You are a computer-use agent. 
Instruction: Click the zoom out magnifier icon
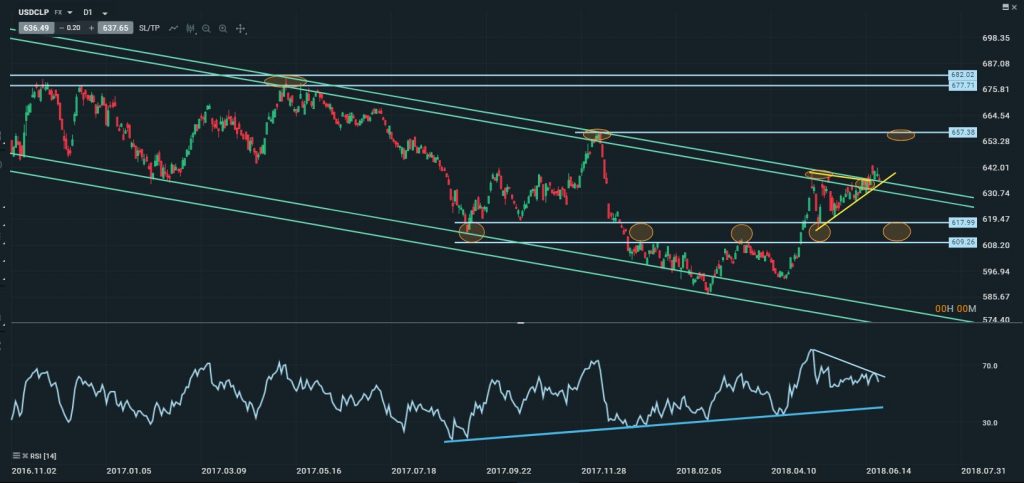point(206,29)
